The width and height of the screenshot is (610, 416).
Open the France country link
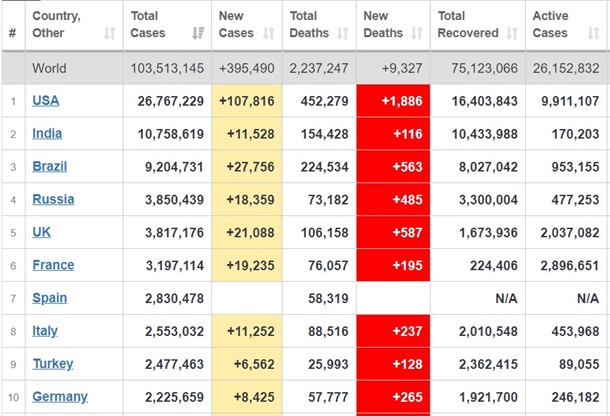click(53, 265)
